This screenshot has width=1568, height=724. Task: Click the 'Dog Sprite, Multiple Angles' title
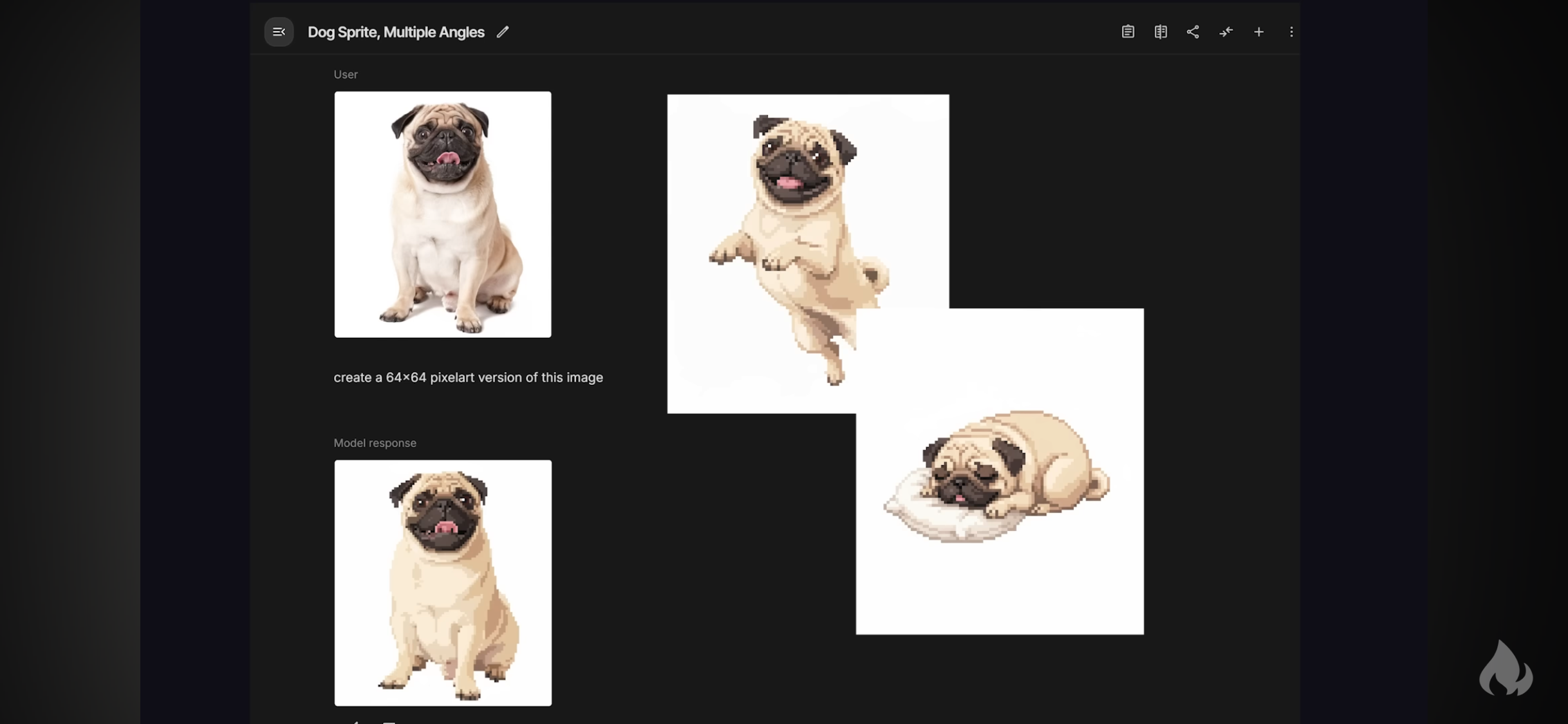[396, 32]
